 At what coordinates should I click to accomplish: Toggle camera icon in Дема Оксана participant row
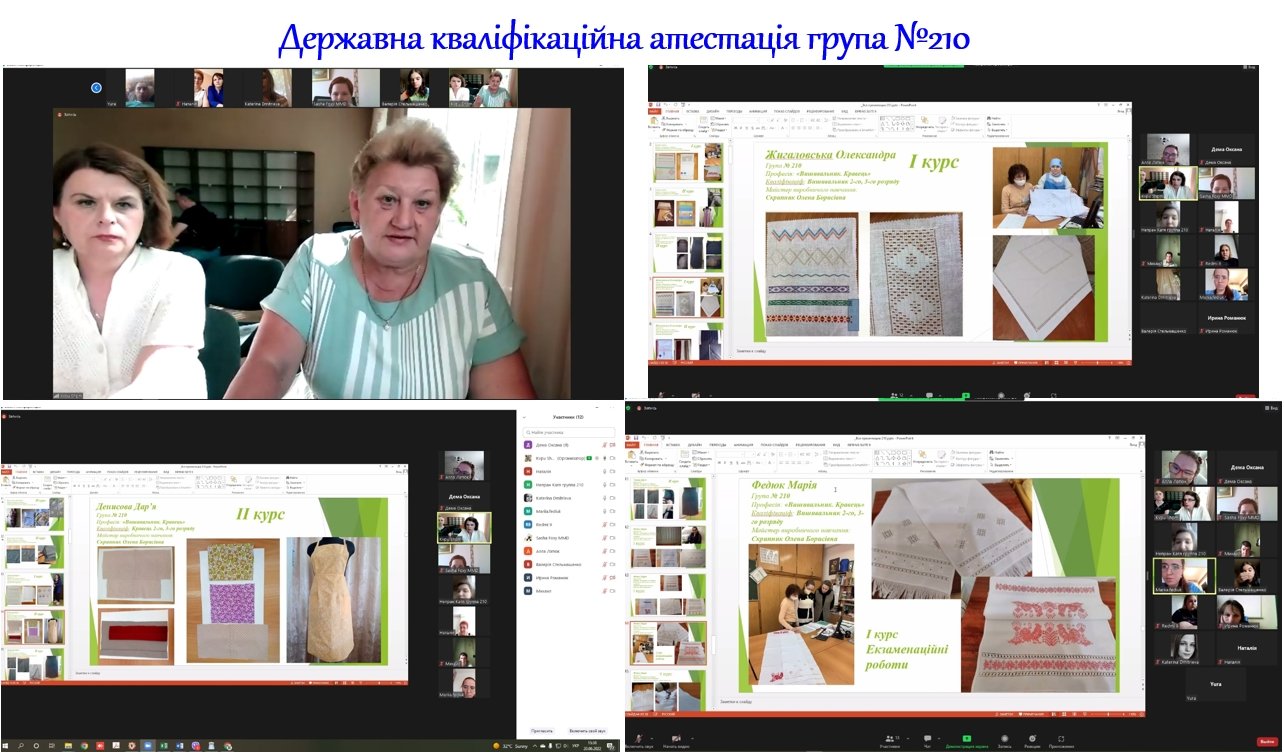(613, 445)
